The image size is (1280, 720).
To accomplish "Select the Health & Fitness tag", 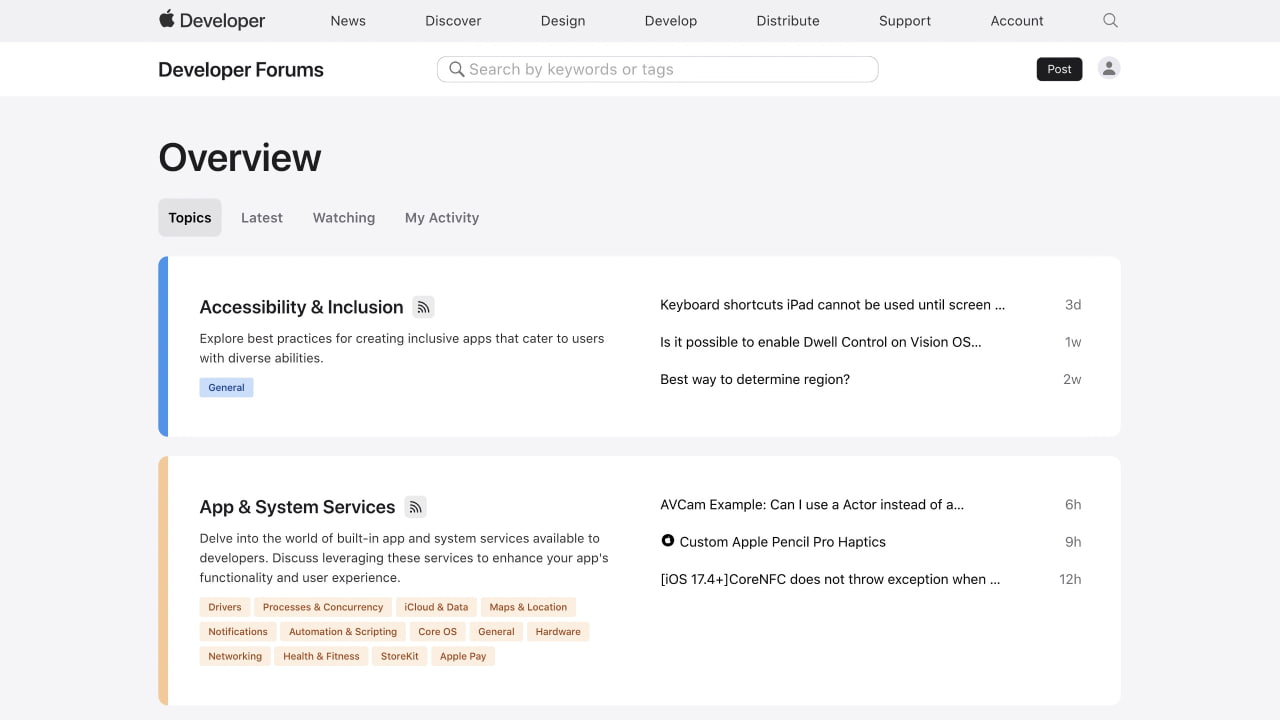I will (321, 656).
